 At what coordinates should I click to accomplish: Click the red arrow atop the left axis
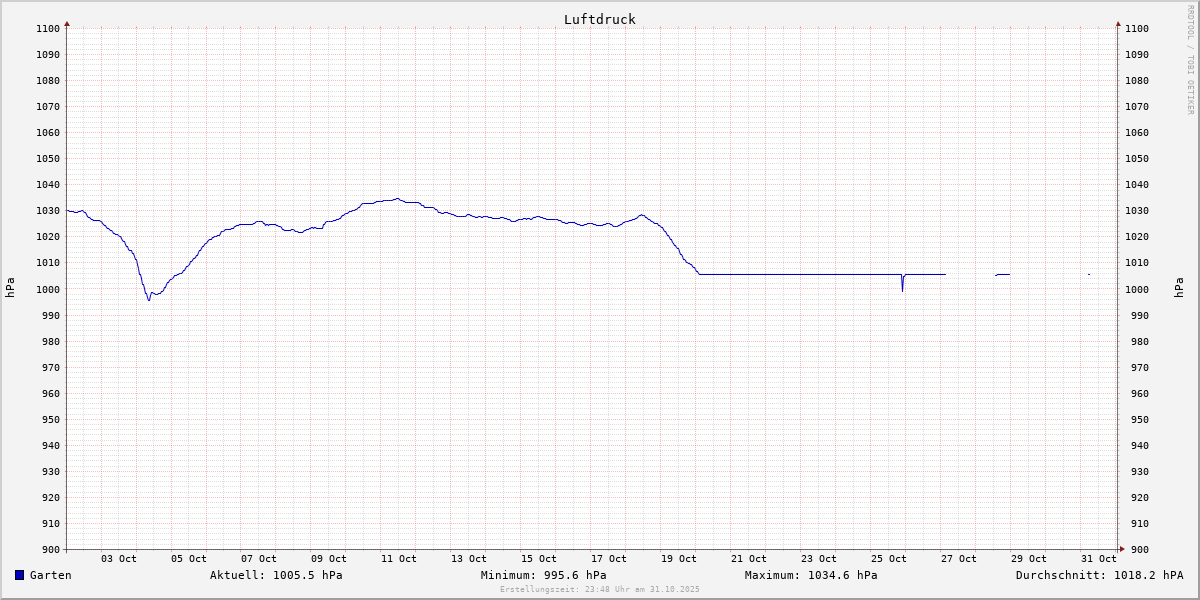click(67, 23)
